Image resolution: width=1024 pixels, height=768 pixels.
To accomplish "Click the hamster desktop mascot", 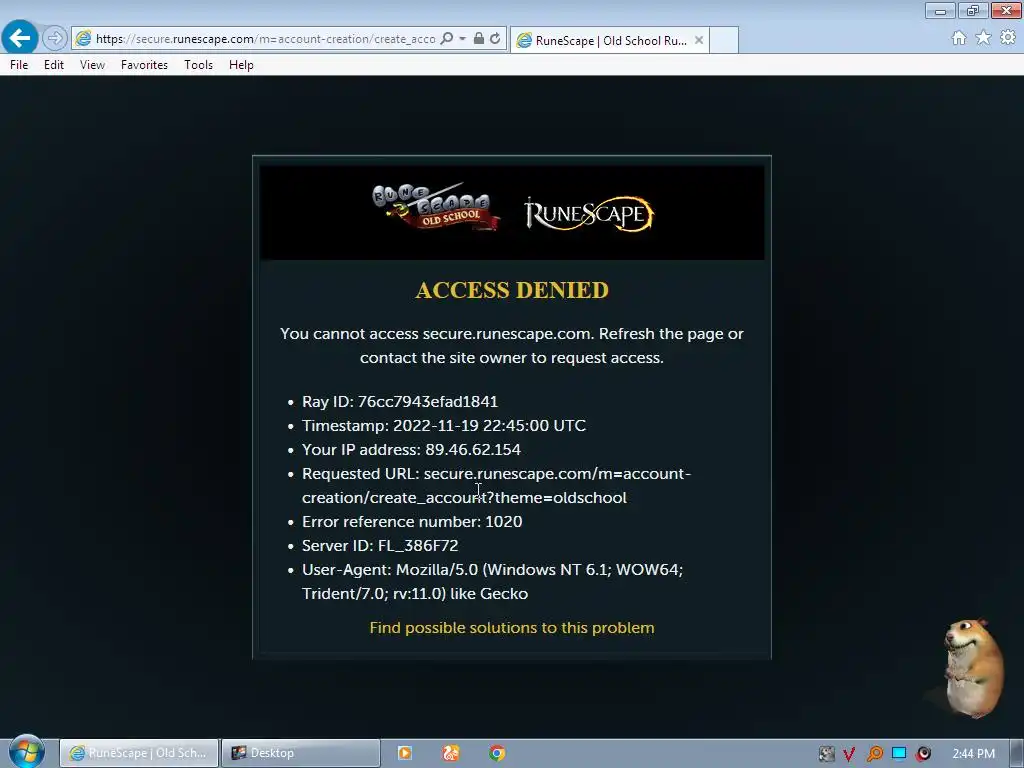I will coord(972,668).
